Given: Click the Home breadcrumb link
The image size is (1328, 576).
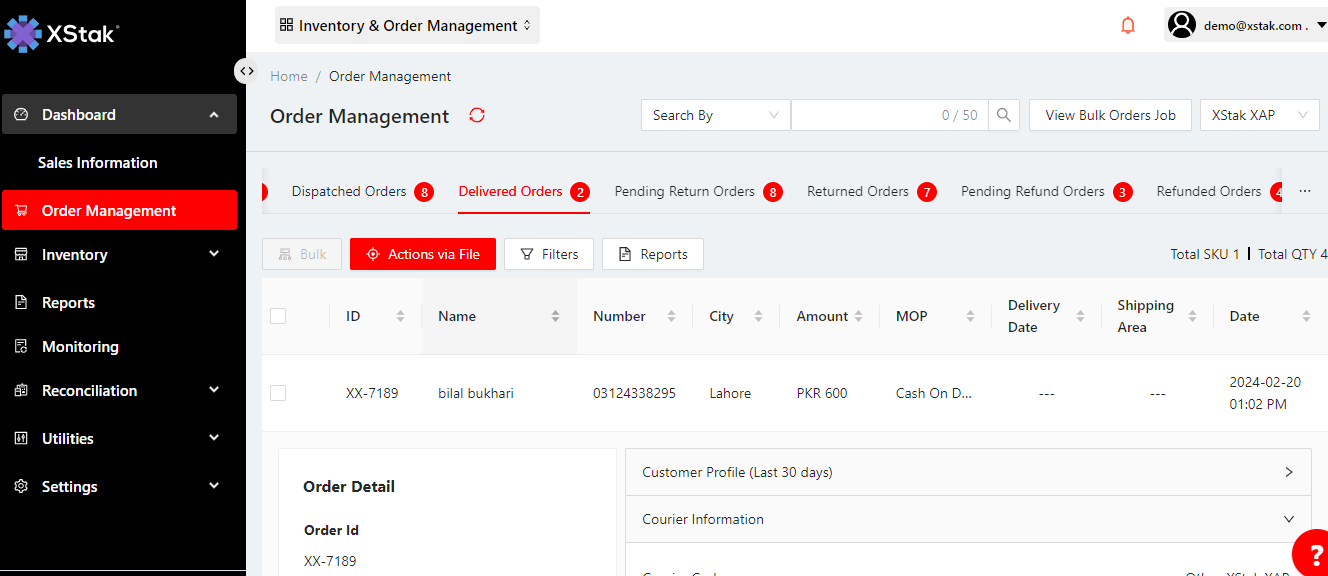Looking at the screenshot, I should coord(289,76).
